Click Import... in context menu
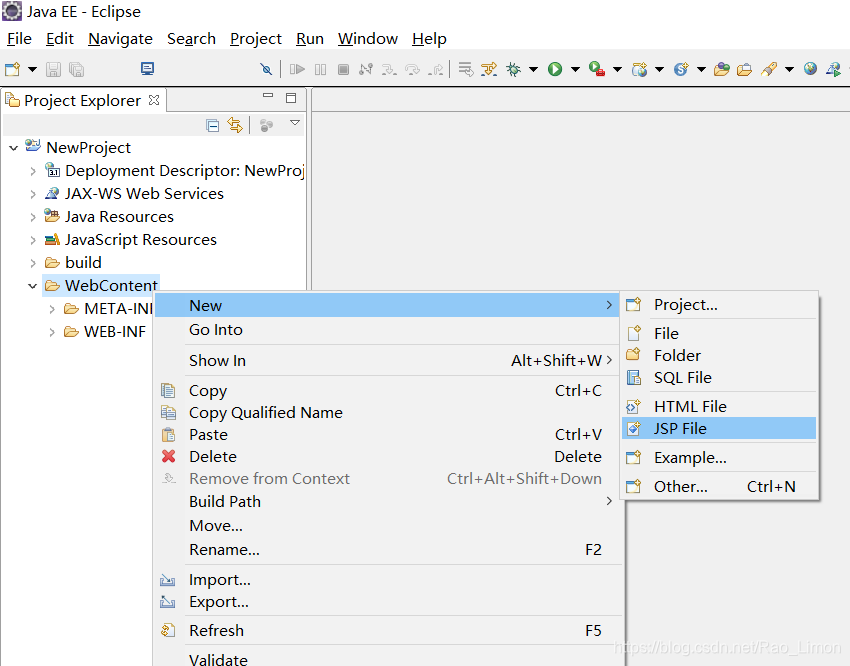This screenshot has width=850, height=666. [x=389, y=580]
